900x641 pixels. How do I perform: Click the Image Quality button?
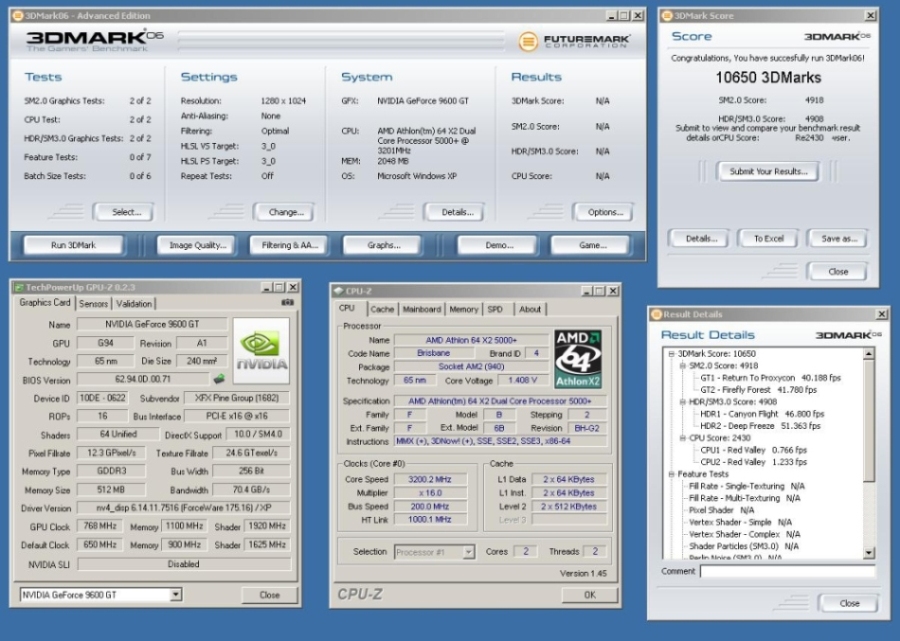pyautogui.click(x=197, y=245)
